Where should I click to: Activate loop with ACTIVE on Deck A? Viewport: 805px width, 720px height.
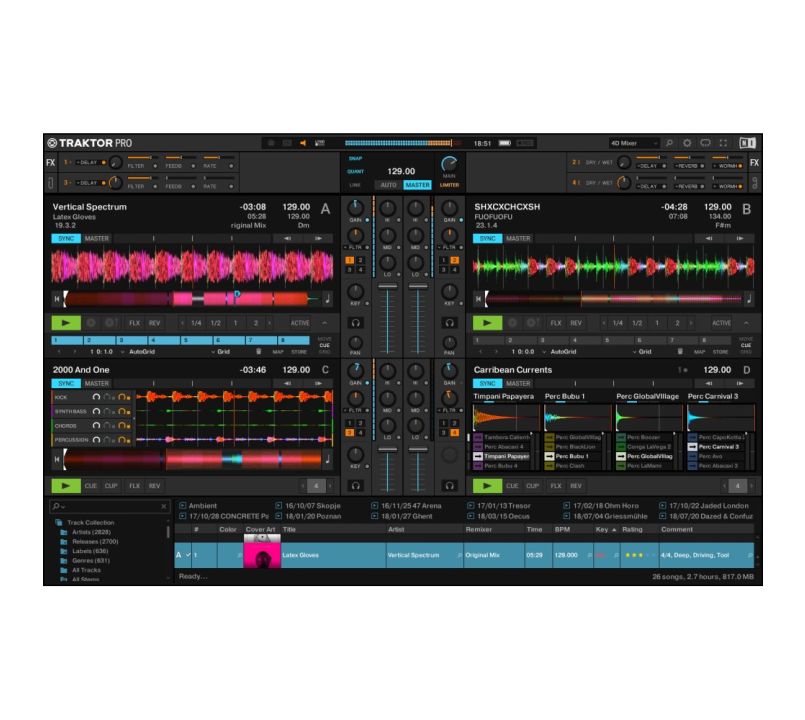click(x=300, y=323)
